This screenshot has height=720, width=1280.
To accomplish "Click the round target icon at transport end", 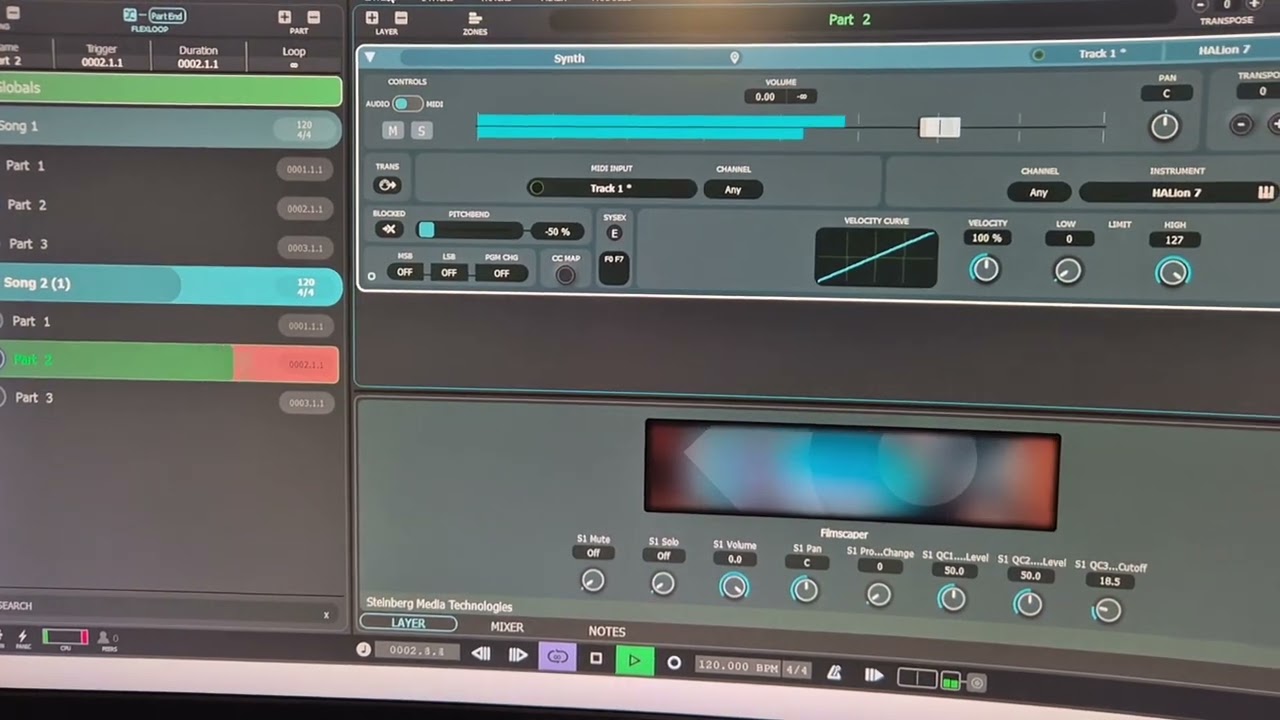I will (977, 684).
